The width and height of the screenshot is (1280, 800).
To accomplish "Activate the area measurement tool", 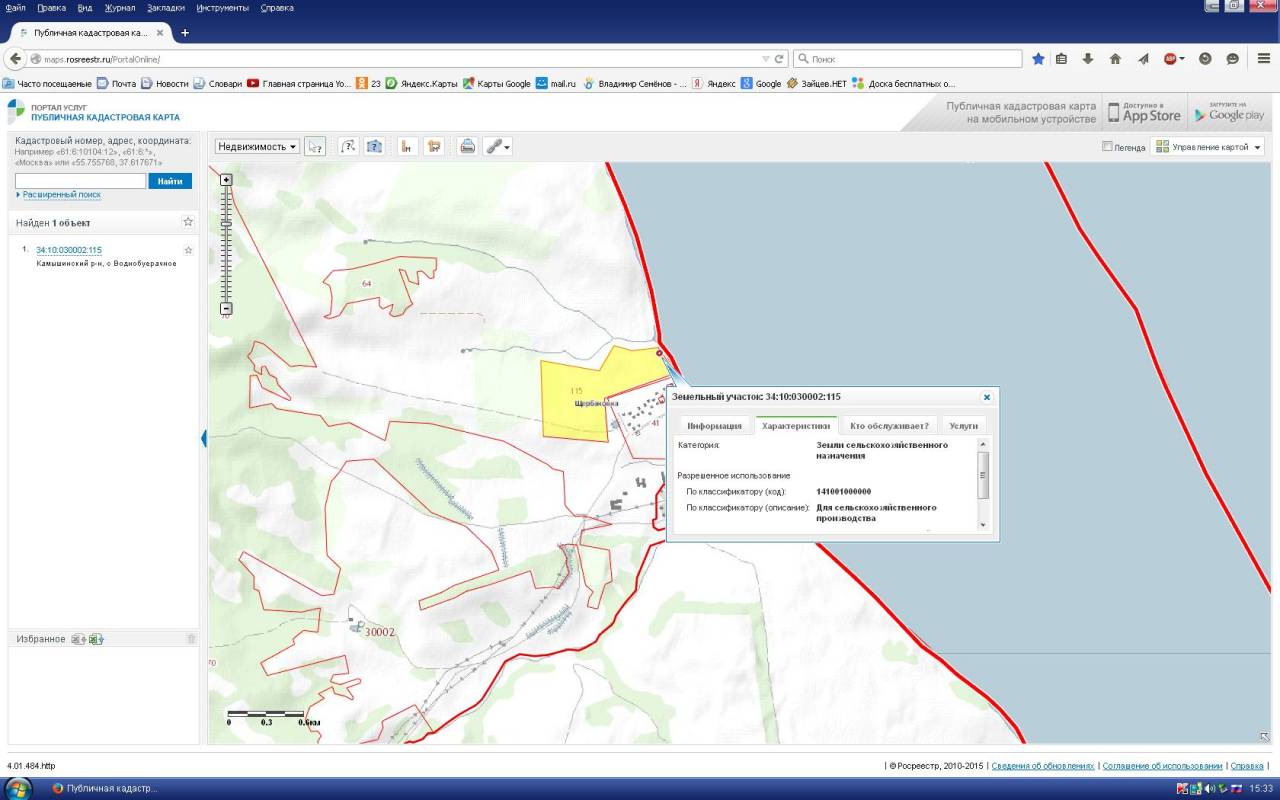I will (x=374, y=146).
